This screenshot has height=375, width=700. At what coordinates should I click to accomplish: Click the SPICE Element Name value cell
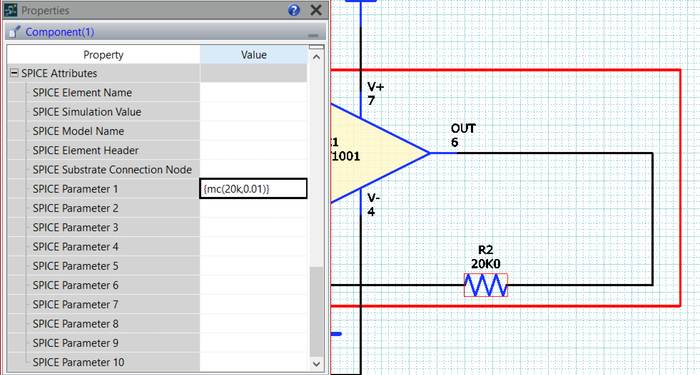(254, 92)
